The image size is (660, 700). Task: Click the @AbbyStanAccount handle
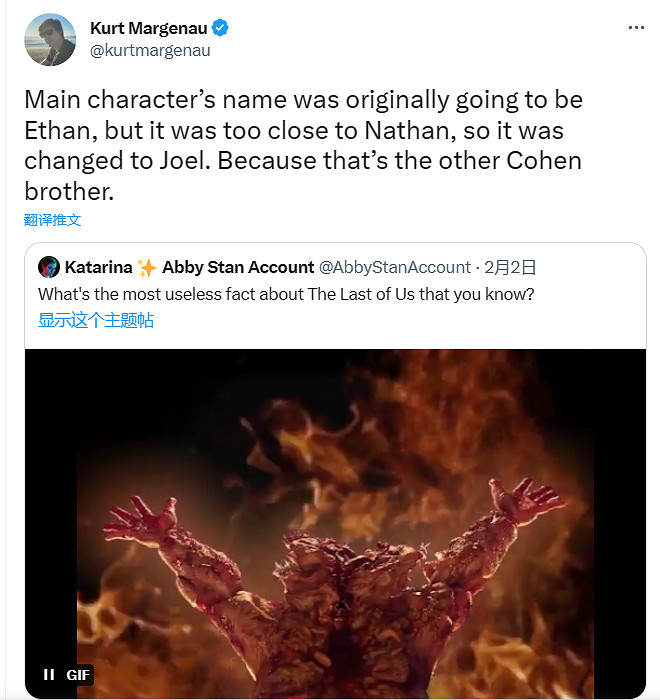click(394, 267)
